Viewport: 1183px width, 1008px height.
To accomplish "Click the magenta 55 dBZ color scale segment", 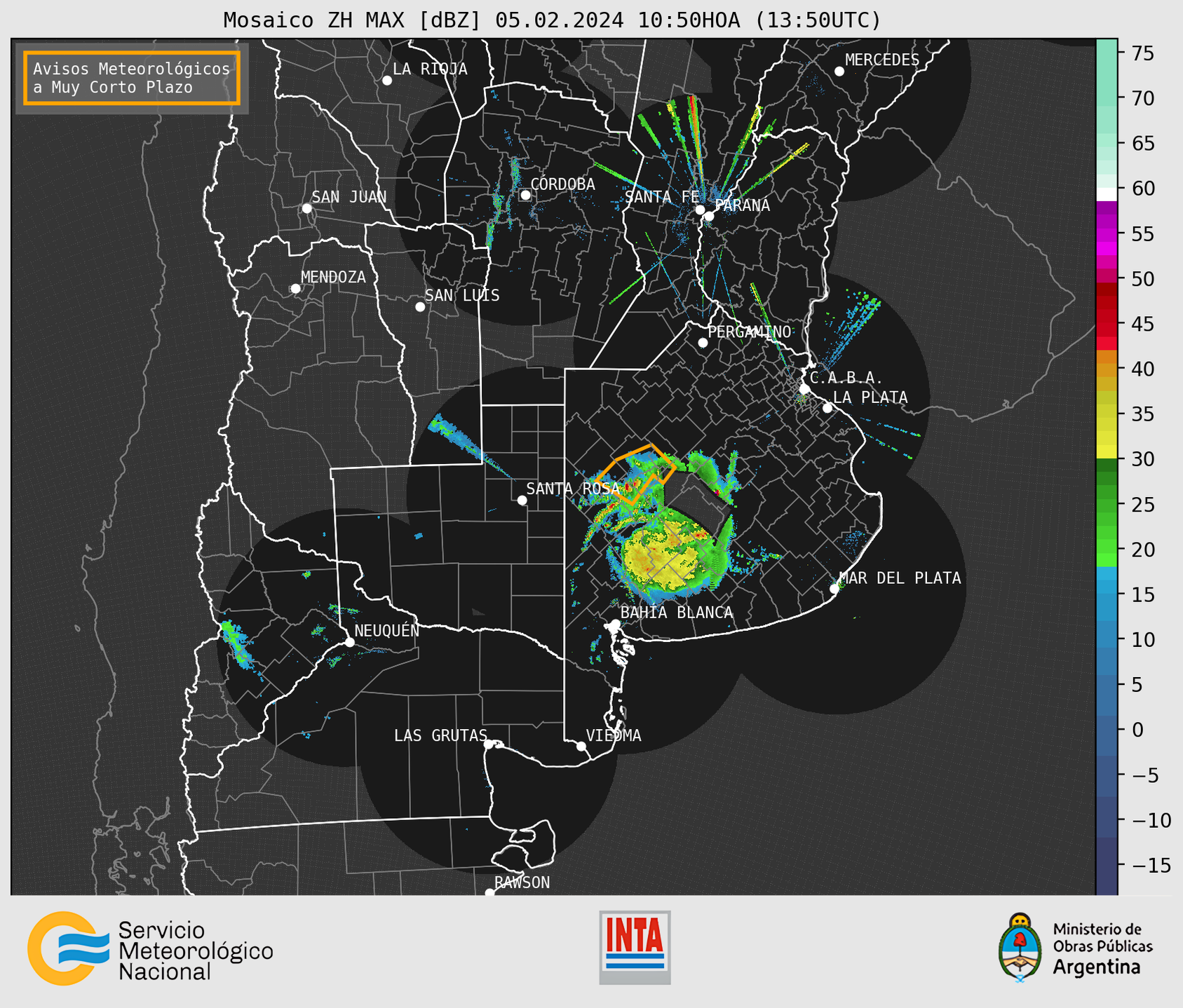I will 1107,234.
